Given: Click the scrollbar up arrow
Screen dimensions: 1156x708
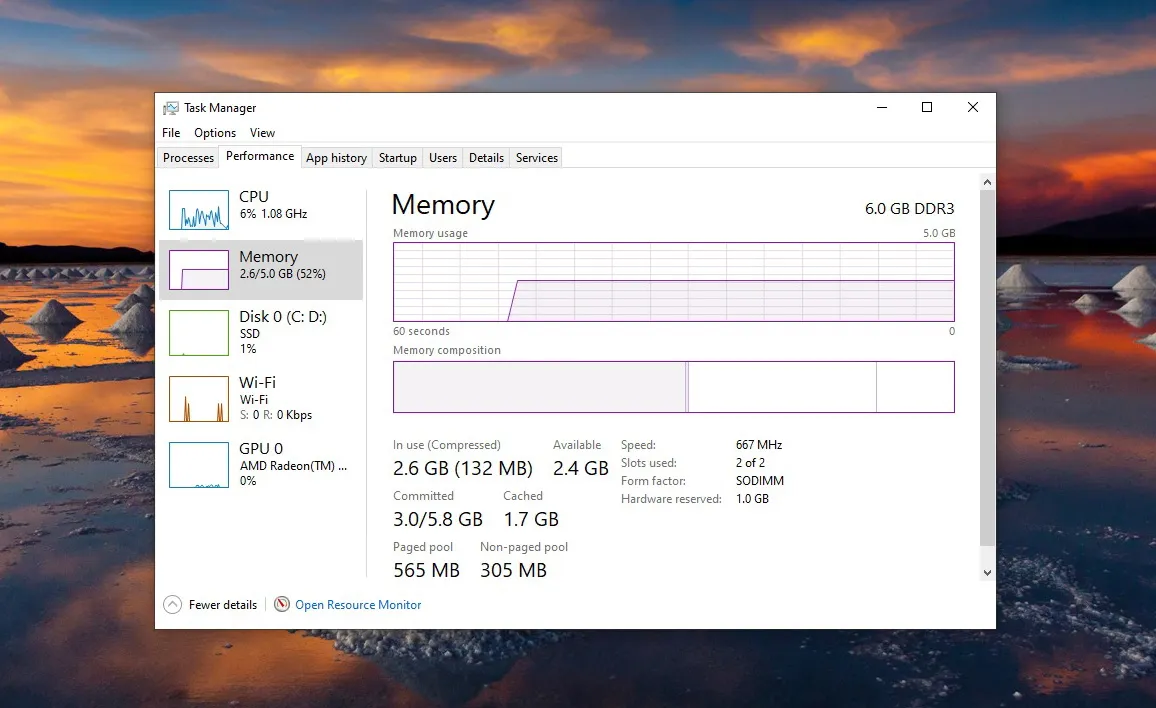Looking at the screenshot, I should tap(987, 183).
